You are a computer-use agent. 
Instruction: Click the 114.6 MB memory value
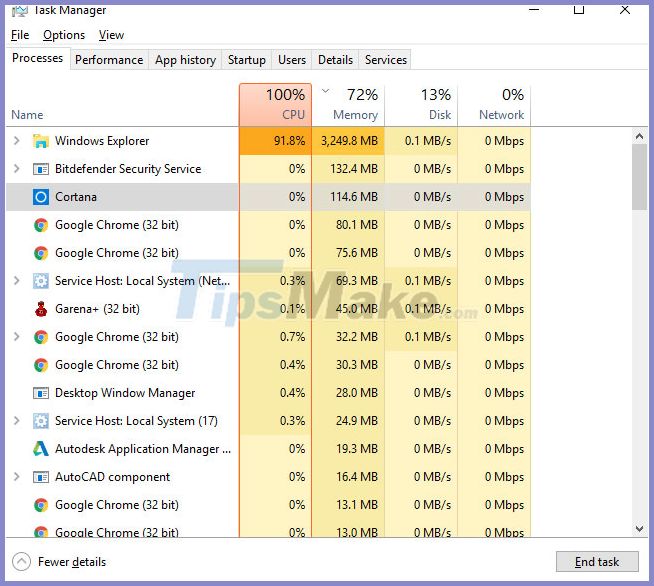(354, 197)
